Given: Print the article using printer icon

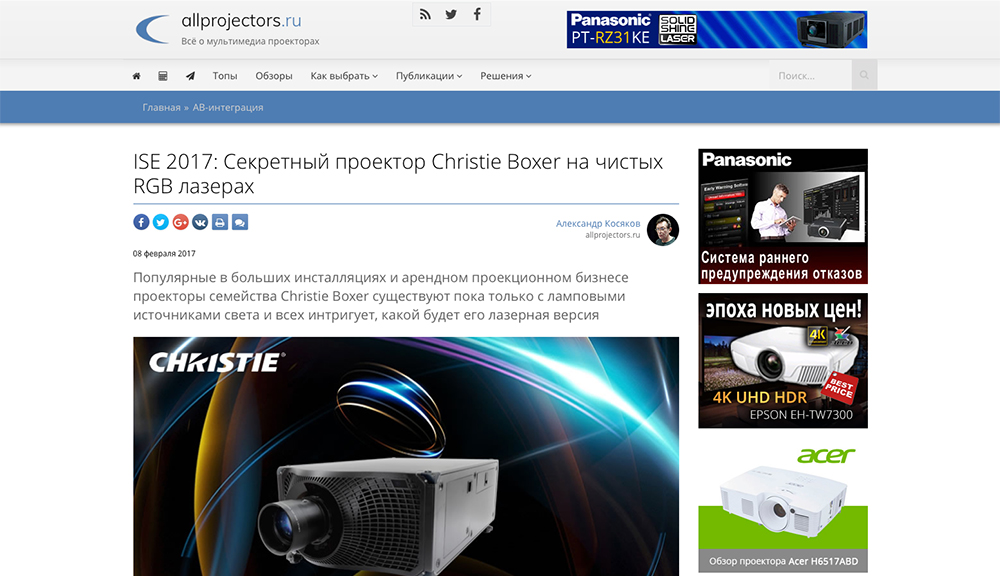Looking at the screenshot, I should [x=220, y=222].
